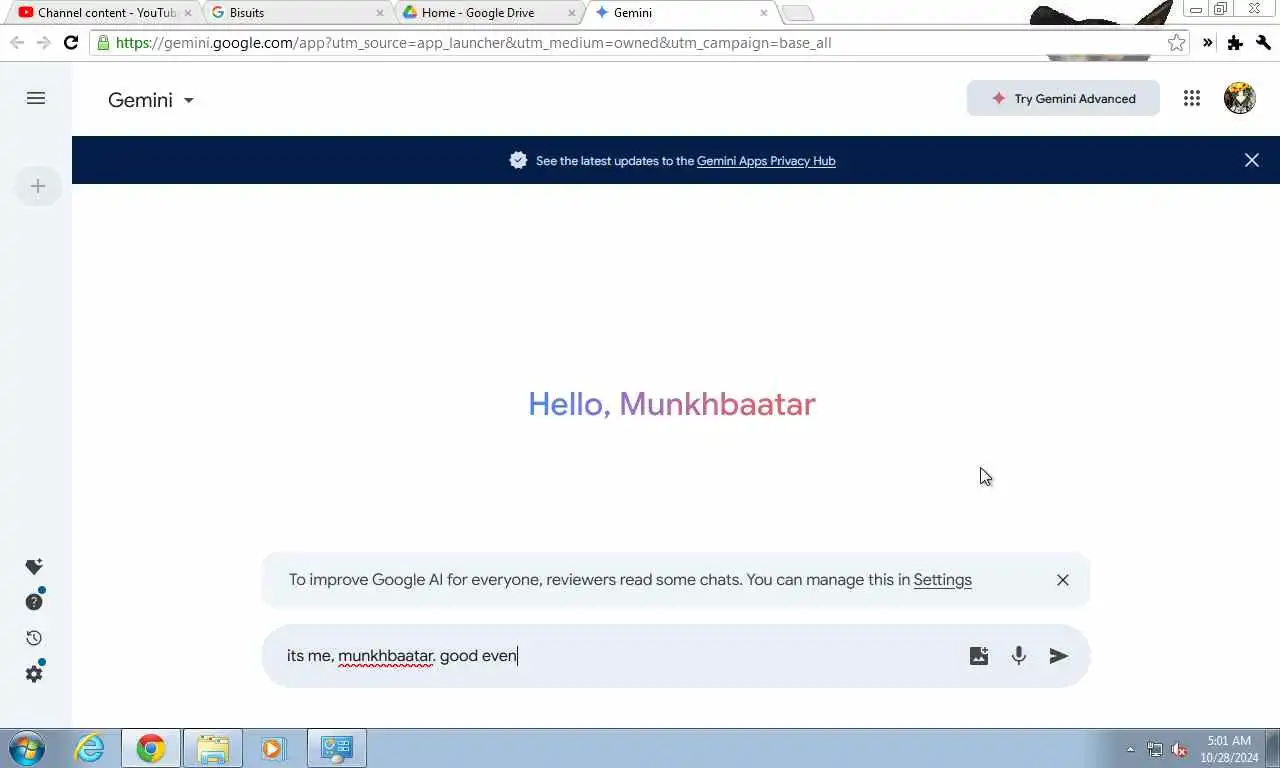Open a new browser tab
Screen dimensions: 1280x768
(x=797, y=13)
